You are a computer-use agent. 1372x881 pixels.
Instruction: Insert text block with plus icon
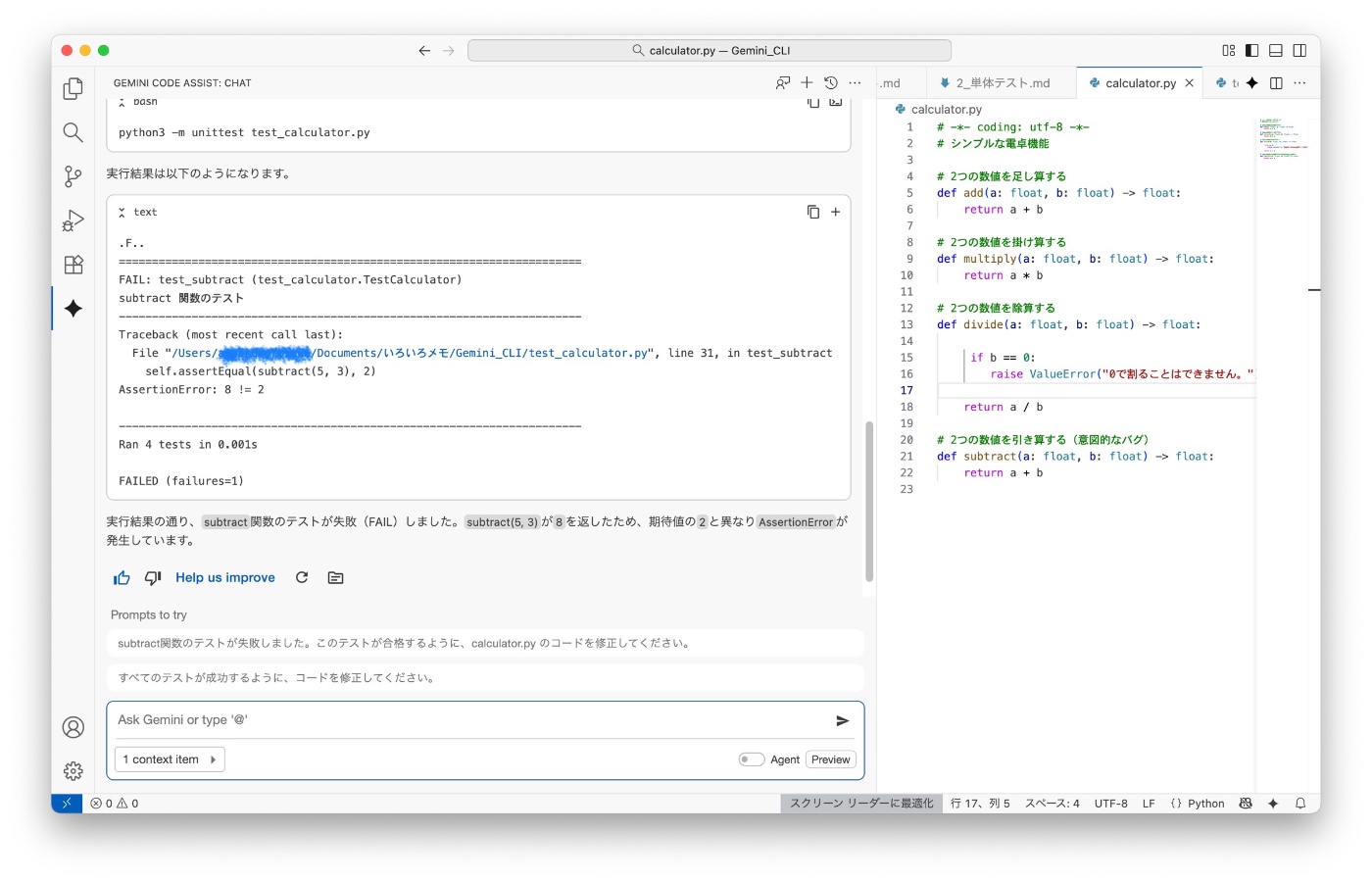[836, 212]
